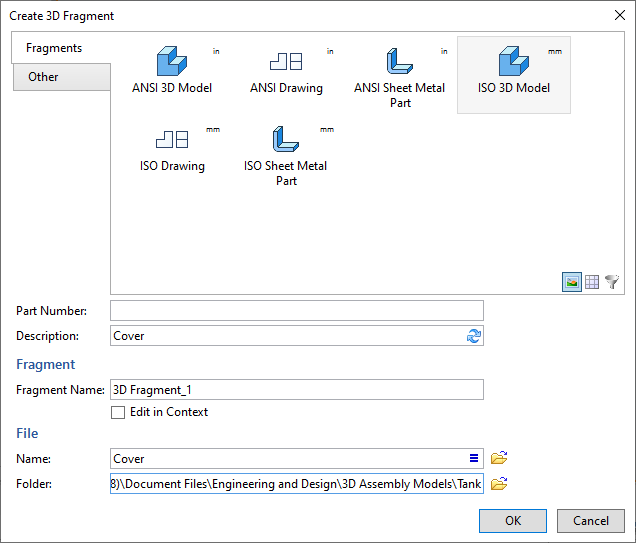Choose the ISO Drawing template
The width and height of the screenshot is (636, 543).
point(172,150)
